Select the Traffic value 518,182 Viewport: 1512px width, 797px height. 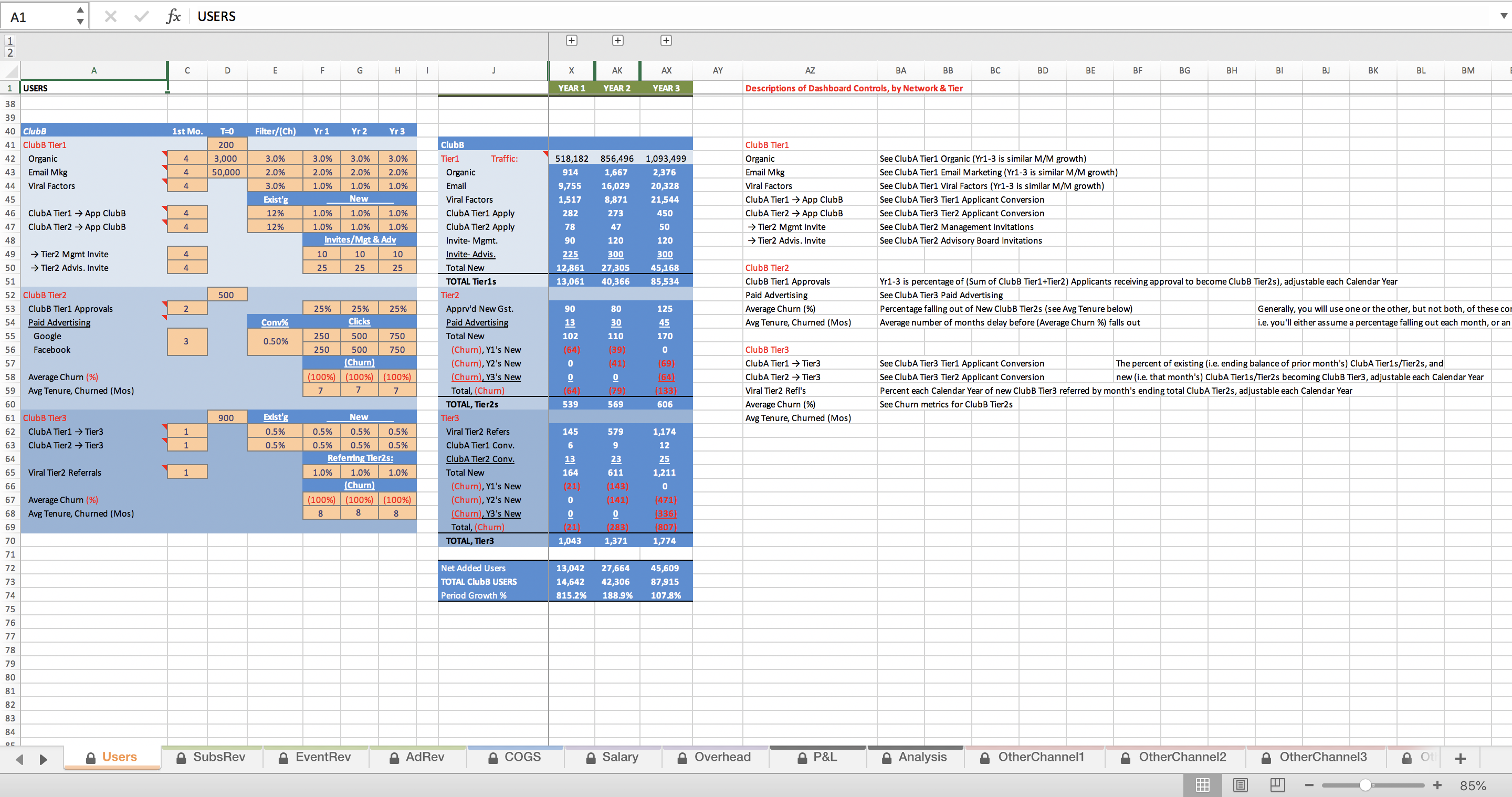pyautogui.click(x=572, y=159)
